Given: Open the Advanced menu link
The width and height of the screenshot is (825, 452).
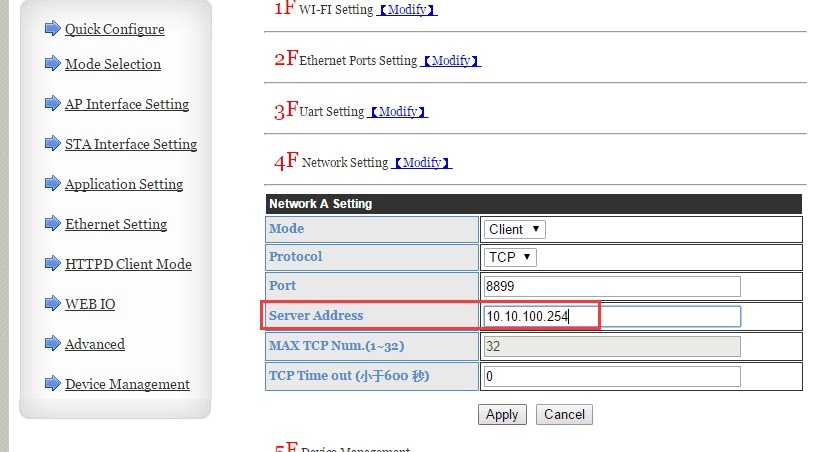Looking at the screenshot, I should [95, 344].
